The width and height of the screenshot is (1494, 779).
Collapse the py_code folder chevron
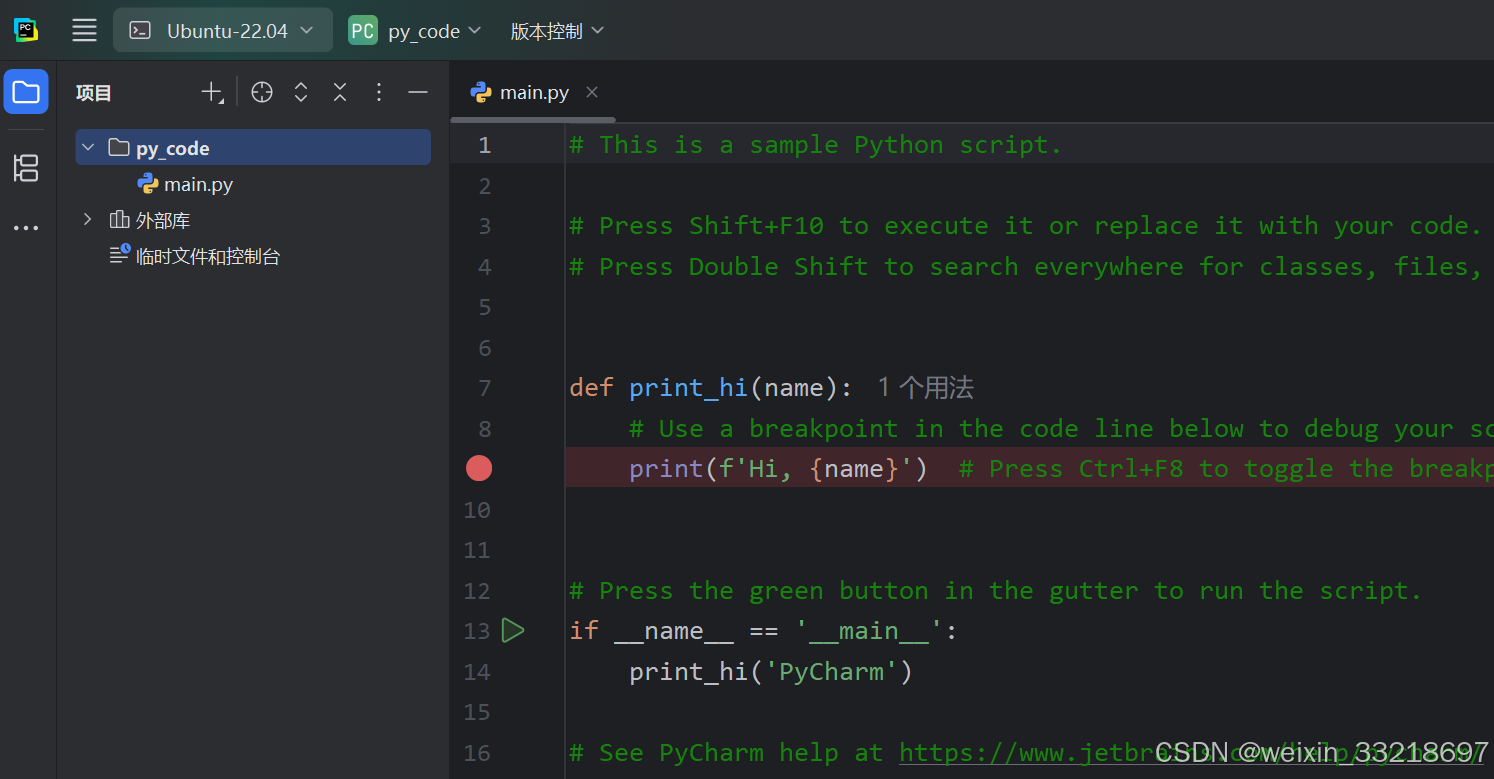coord(88,148)
